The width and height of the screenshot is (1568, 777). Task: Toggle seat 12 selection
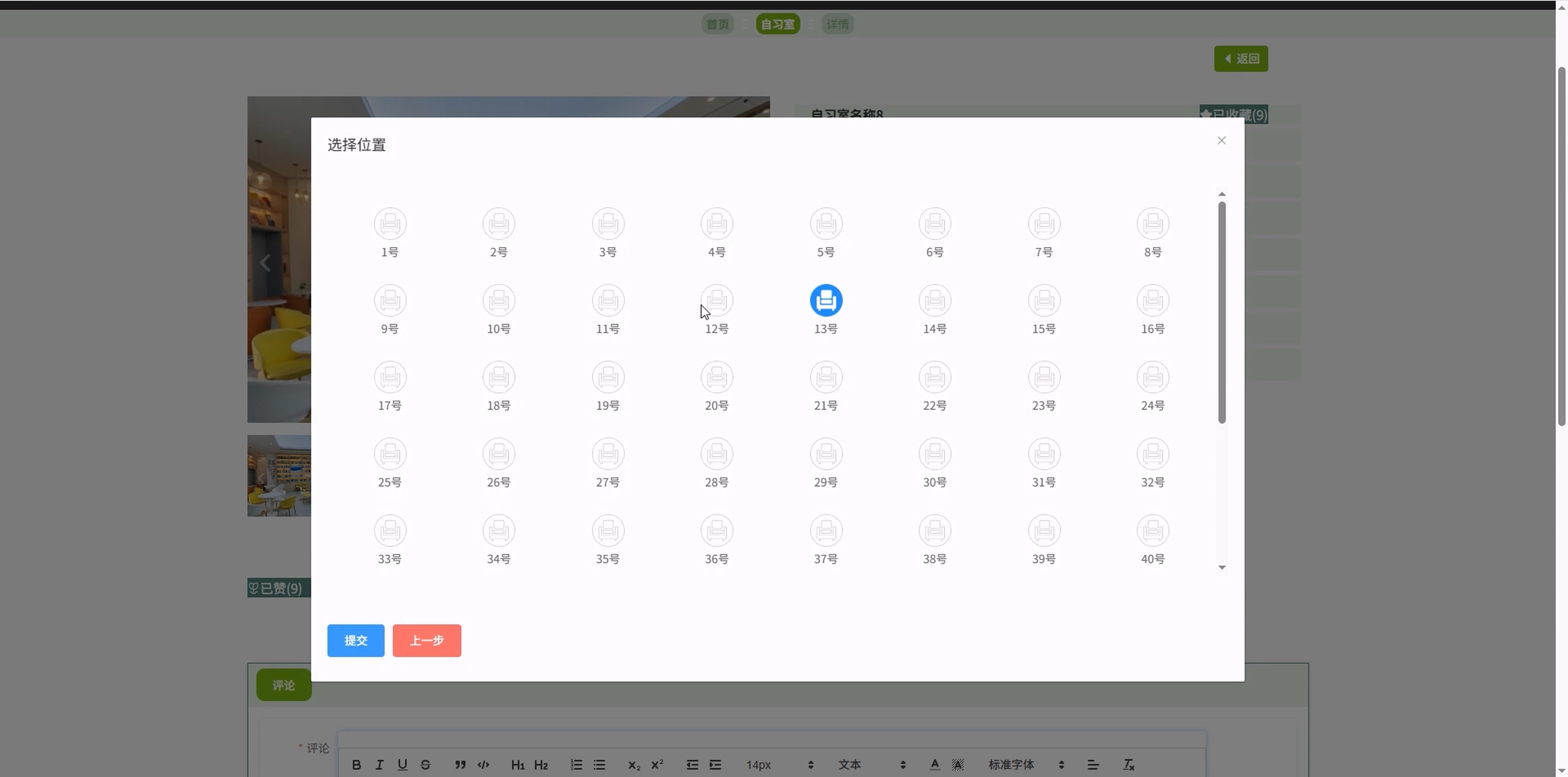(716, 301)
